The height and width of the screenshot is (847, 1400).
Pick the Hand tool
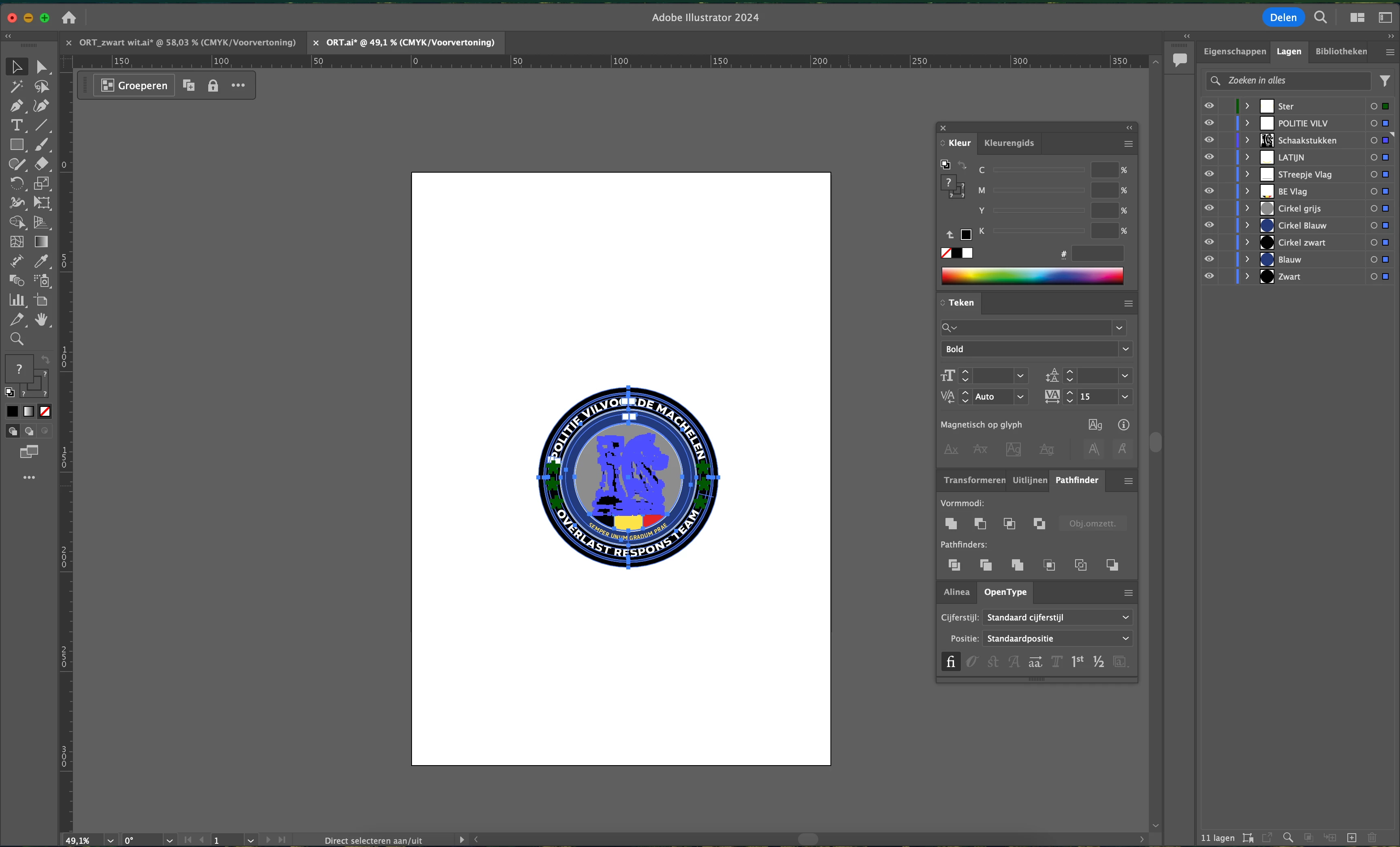41,319
